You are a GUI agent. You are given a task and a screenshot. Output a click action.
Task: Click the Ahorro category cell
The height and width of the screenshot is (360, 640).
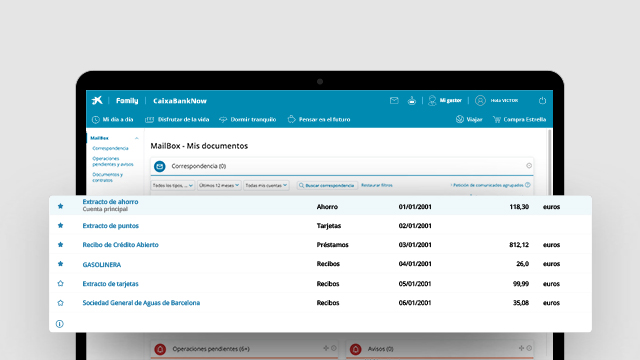click(327, 207)
